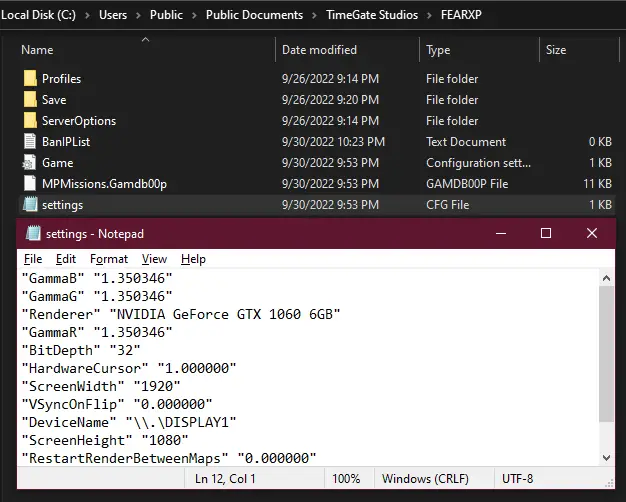Click the "GammaB" "1.350346" line
This screenshot has height=502, width=626.
(x=97, y=278)
